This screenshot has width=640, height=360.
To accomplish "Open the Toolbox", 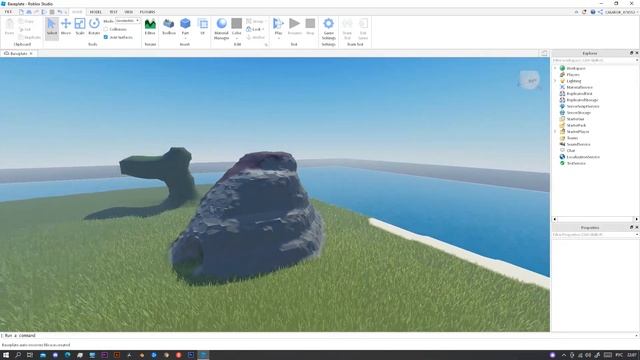I will [x=169, y=27].
